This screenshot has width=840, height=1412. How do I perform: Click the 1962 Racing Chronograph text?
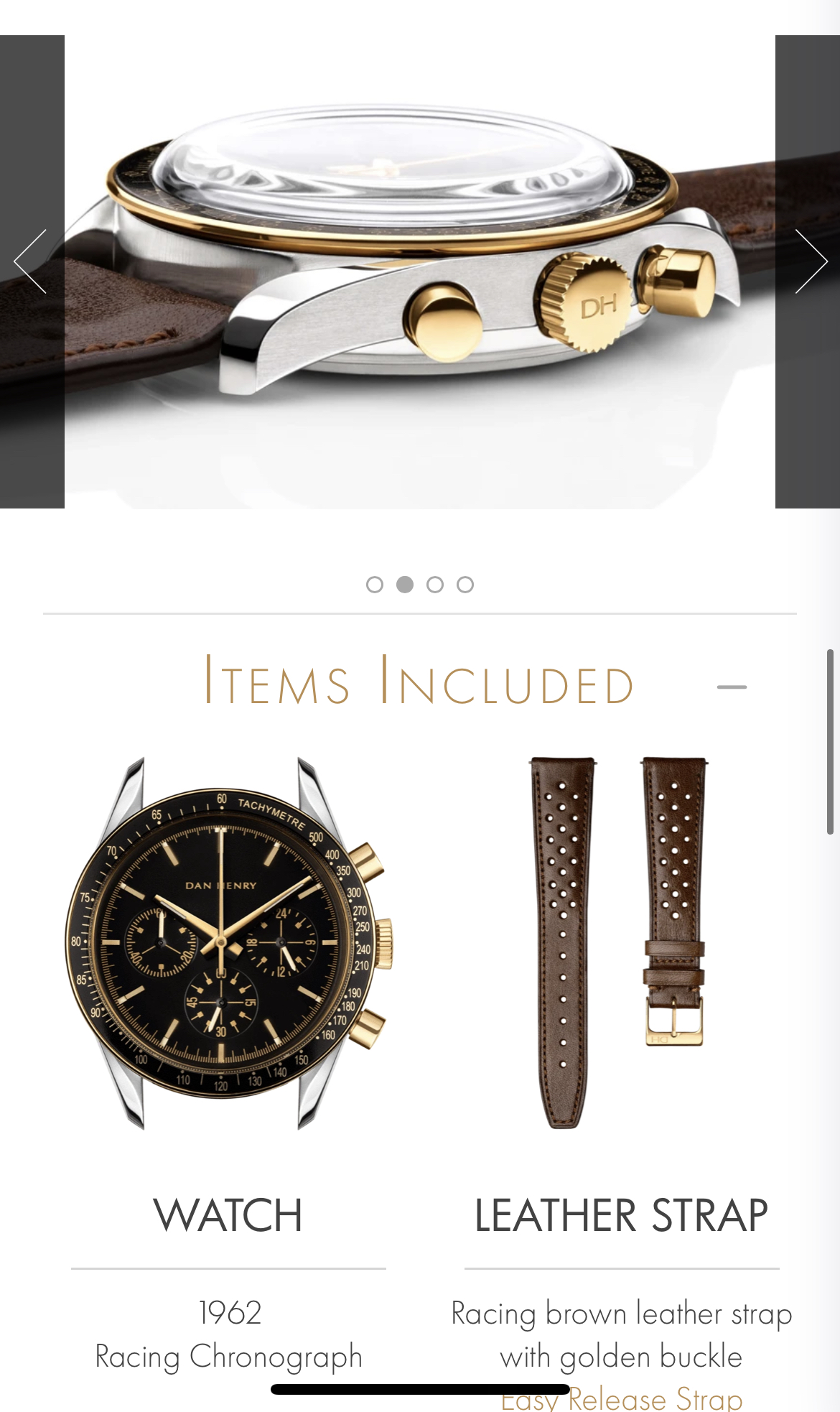click(x=229, y=1334)
